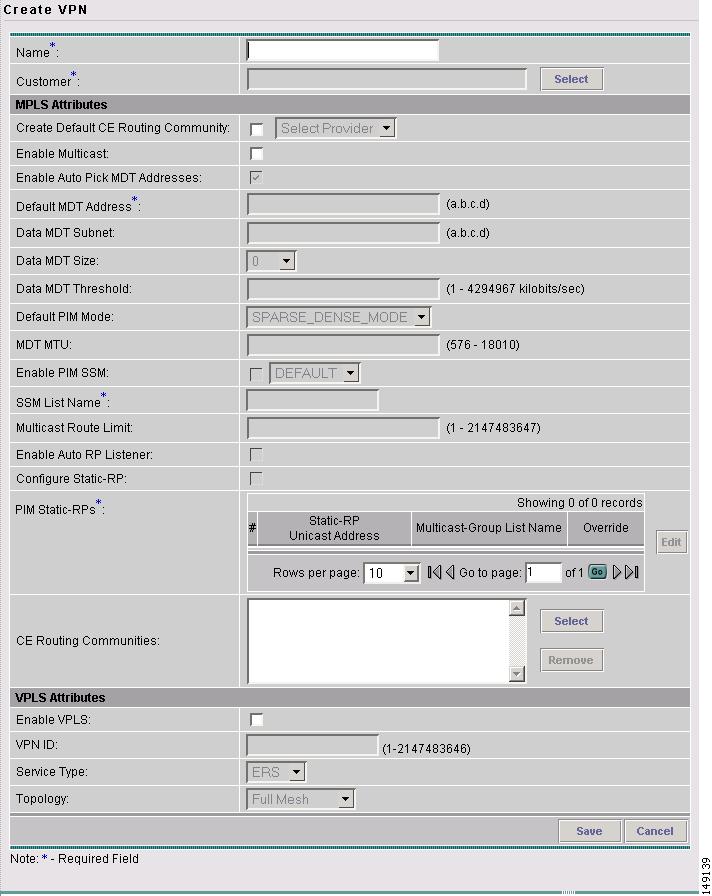Click Multicast-Group List Name column header

tap(489, 528)
